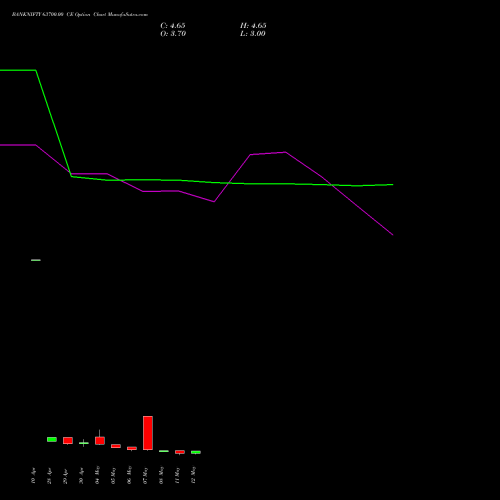Image resolution: width=500 pixels, height=500 pixels.
Task: Select the low value L: 3.00
Action: (253, 34)
